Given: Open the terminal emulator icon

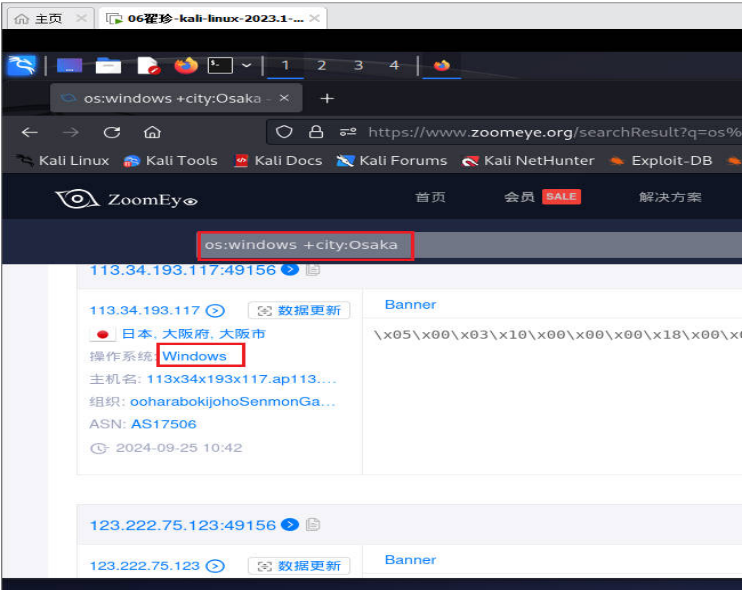Looking at the screenshot, I should coord(220,65).
